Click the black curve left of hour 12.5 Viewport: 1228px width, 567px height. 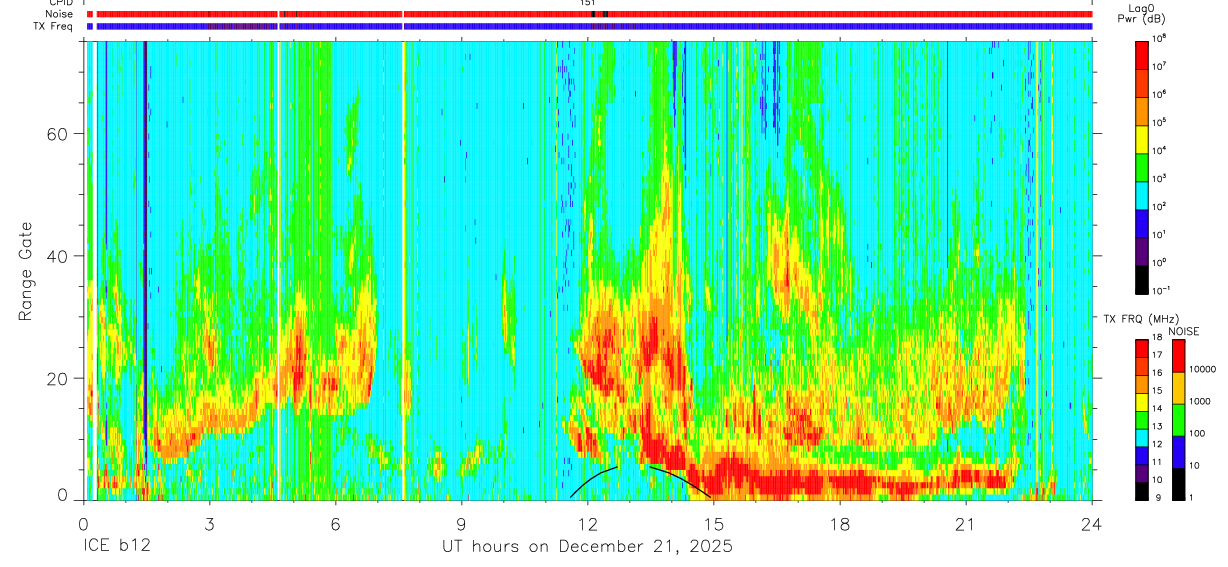[x=595, y=480]
